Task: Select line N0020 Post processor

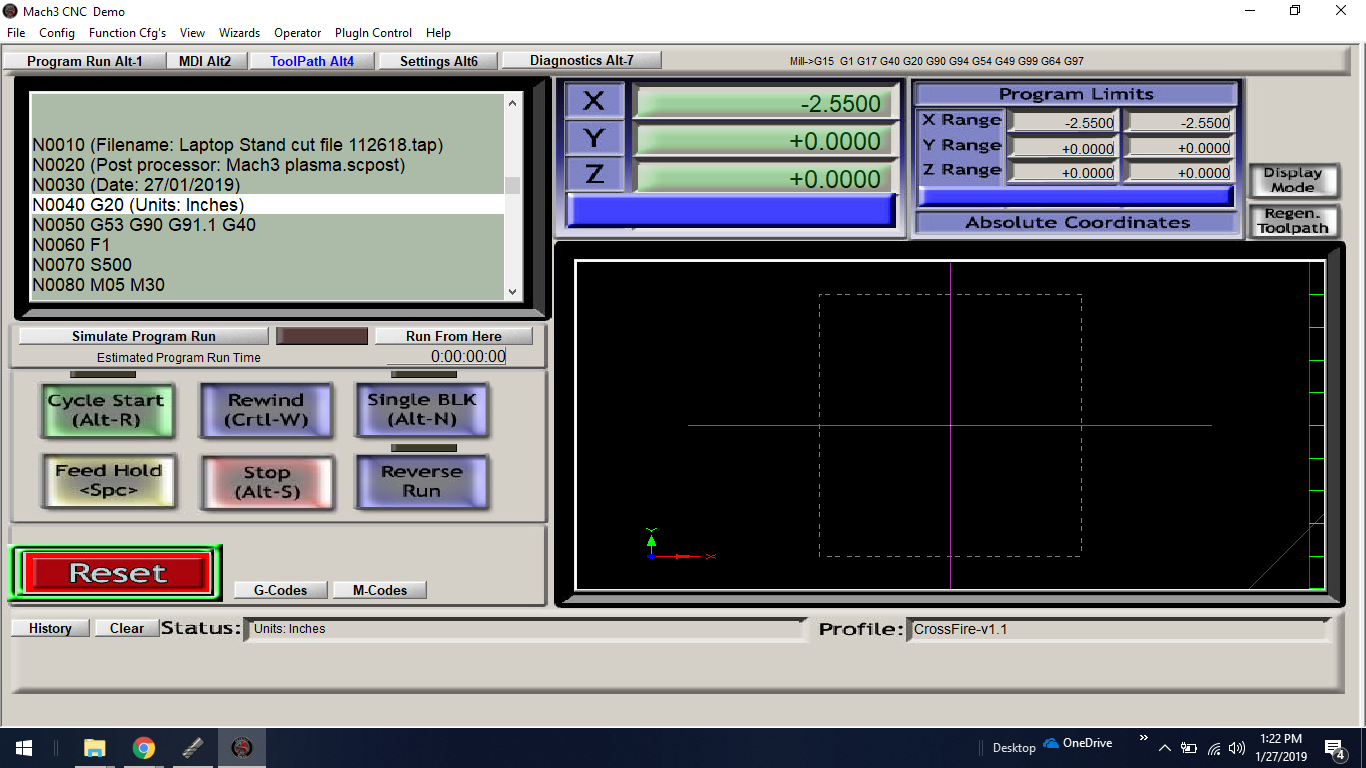Action: (x=267, y=165)
